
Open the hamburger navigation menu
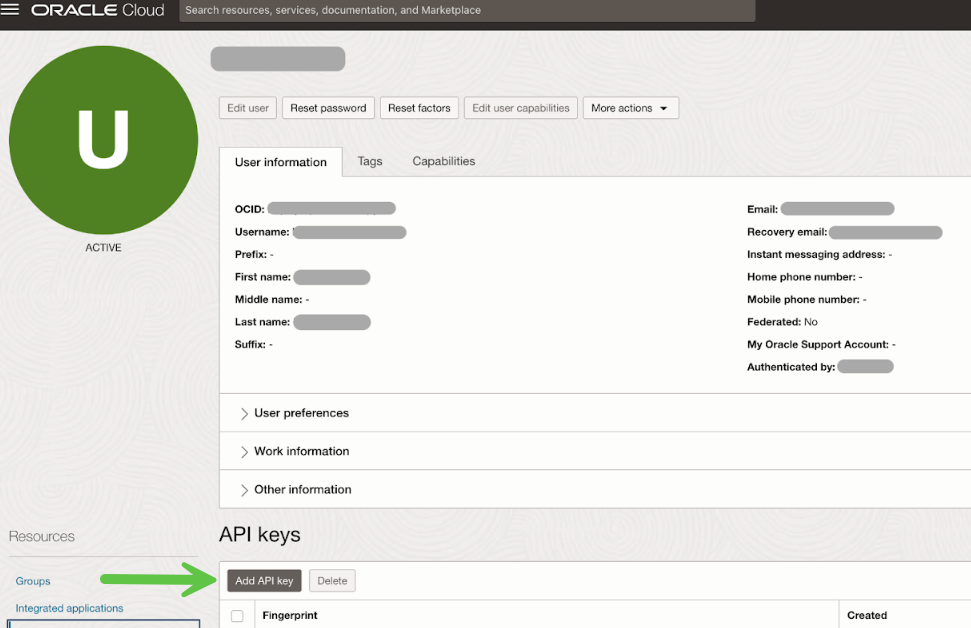11,10
